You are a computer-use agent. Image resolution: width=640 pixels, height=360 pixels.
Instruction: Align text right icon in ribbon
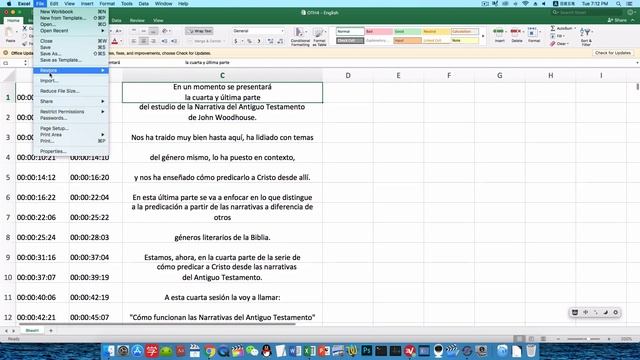click(x=153, y=41)
